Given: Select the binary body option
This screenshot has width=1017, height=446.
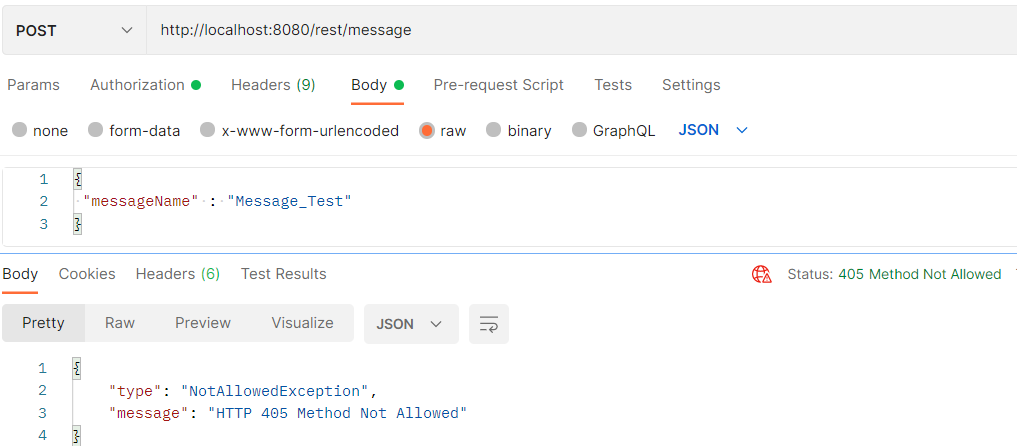Looking at the screenshot, I should click(494, 130).
